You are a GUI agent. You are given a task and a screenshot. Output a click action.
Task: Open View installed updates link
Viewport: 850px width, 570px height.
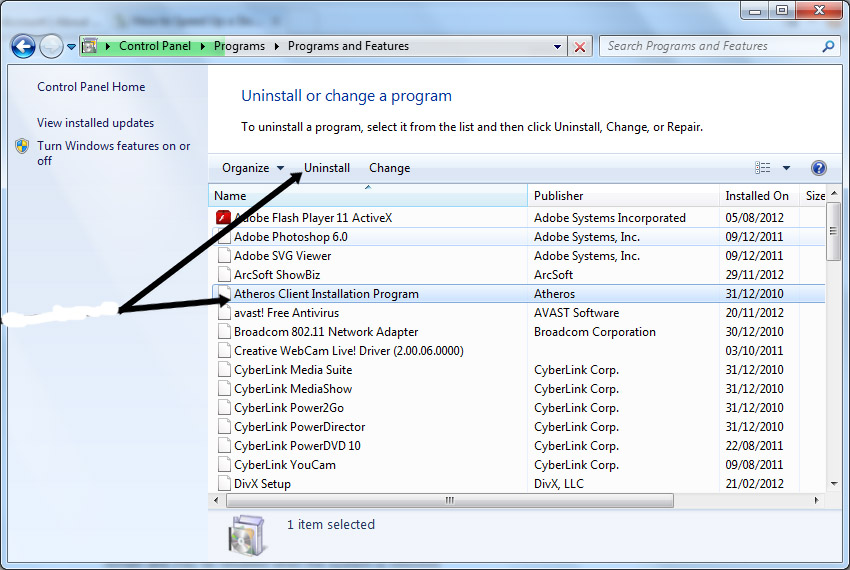tap(95, 123)
